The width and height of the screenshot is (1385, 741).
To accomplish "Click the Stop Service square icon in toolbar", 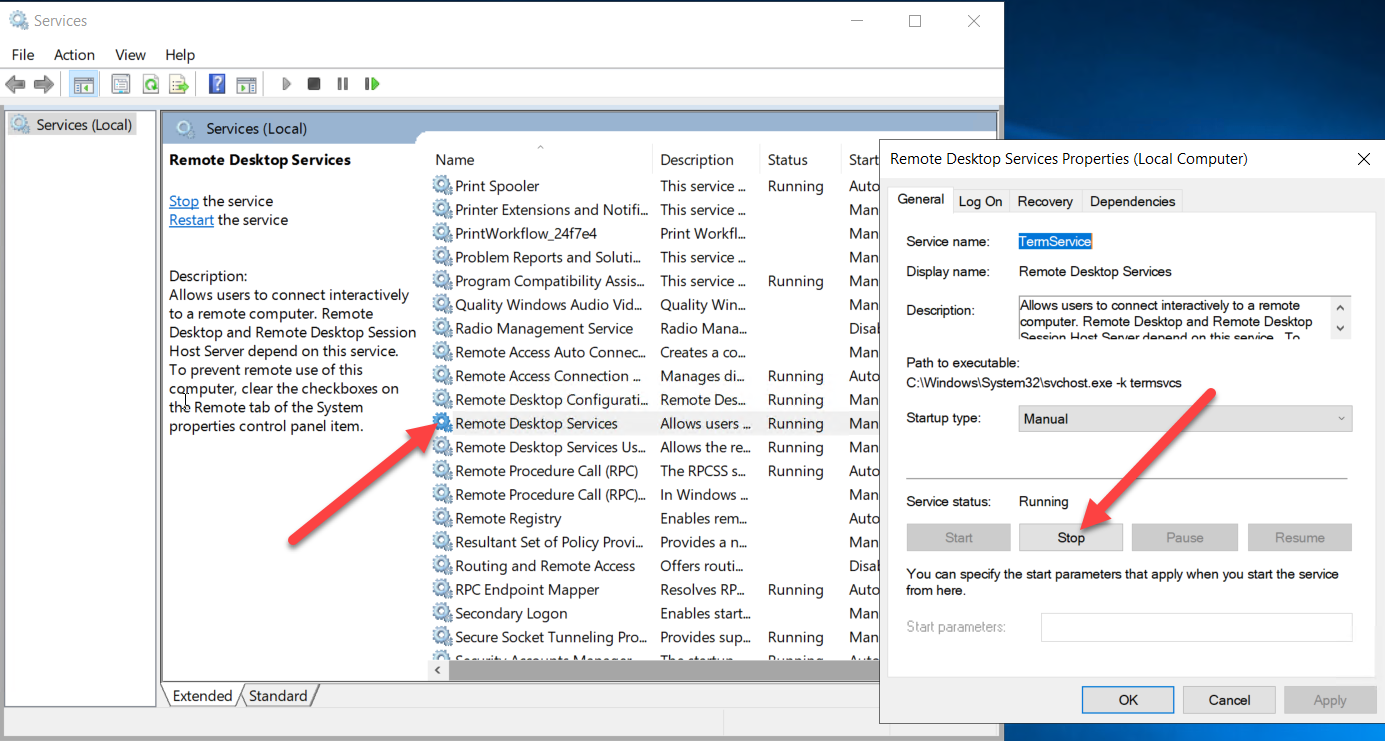I will tap(314, 84).
